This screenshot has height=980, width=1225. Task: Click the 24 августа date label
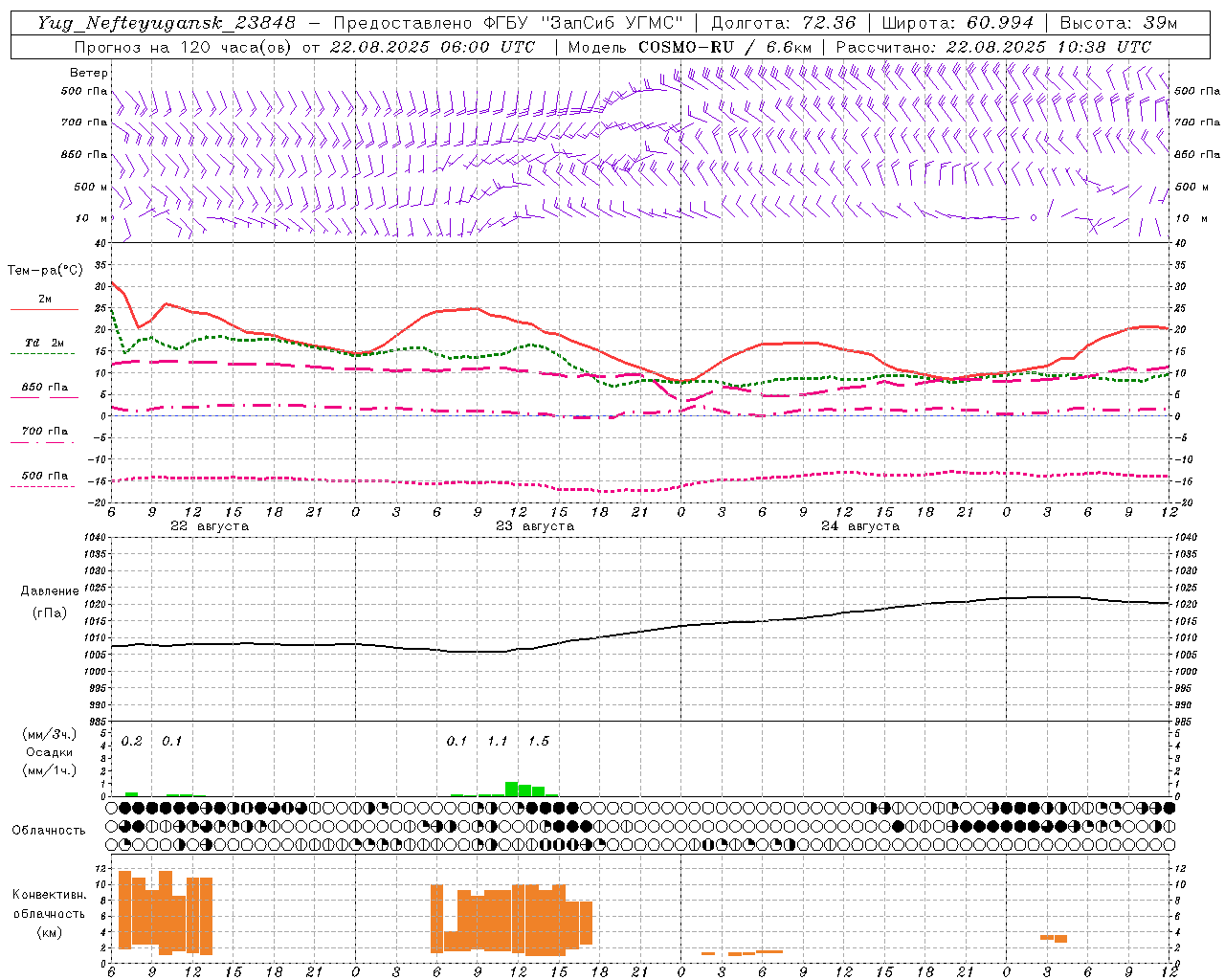click(x=860, y=526)
